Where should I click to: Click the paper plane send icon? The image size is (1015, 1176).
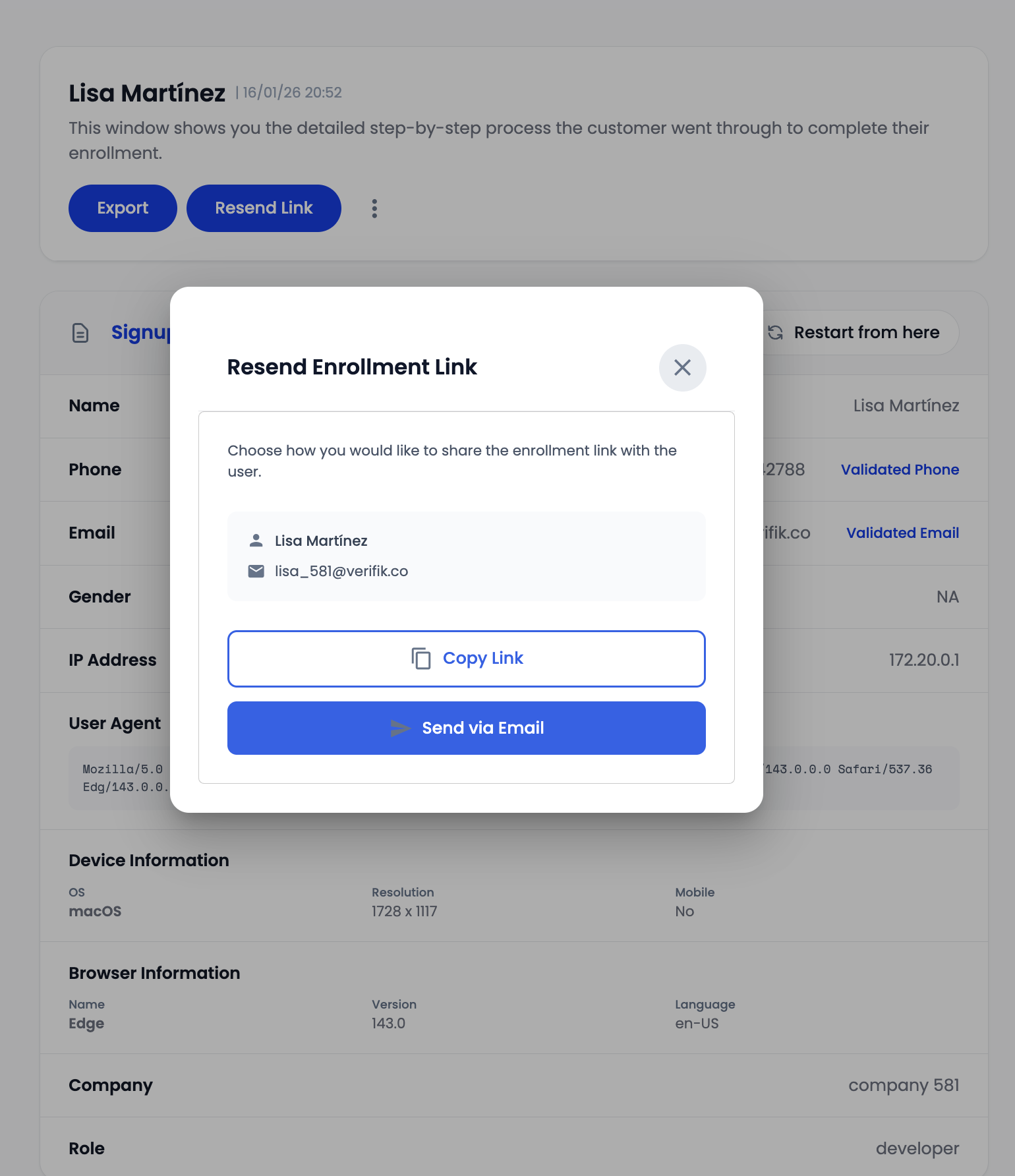401,728
